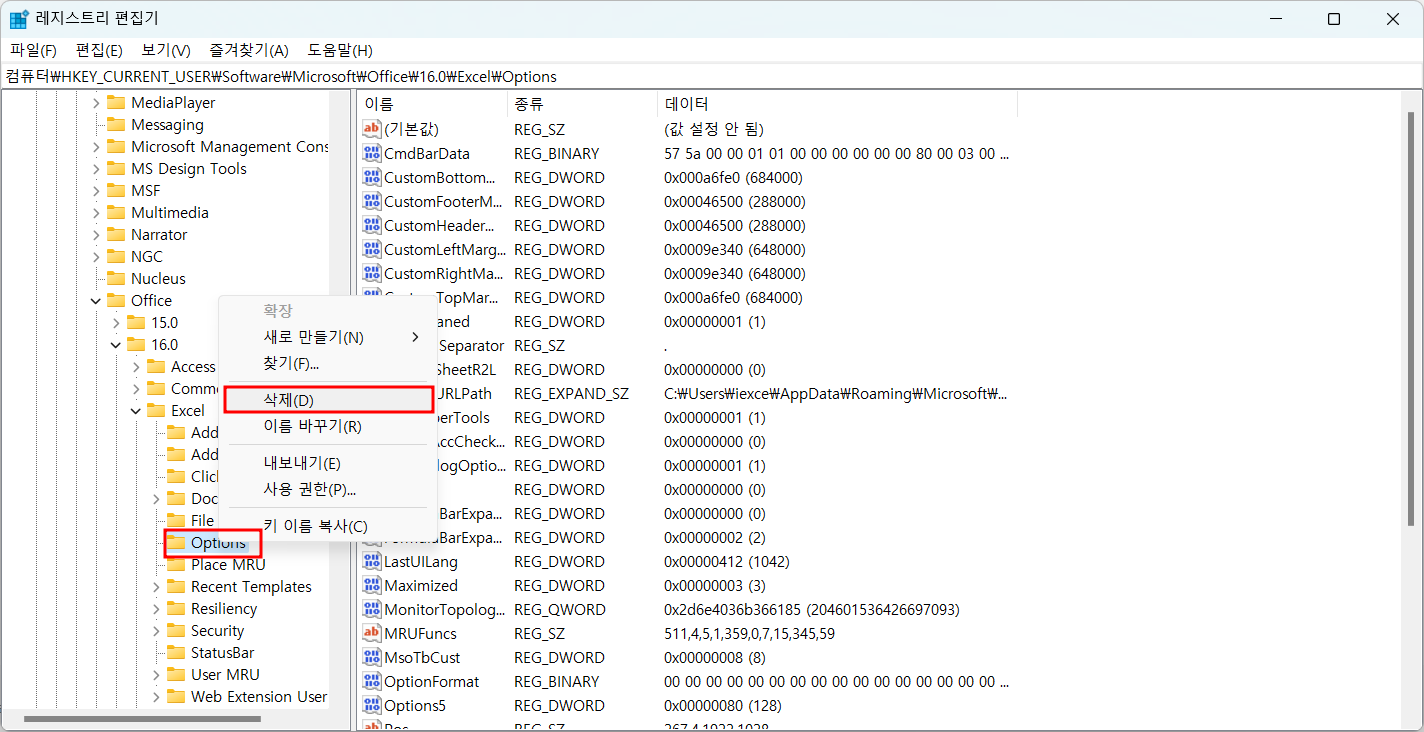
Task: Select the CustomHeader... value icon
Action: click(372, 225)
